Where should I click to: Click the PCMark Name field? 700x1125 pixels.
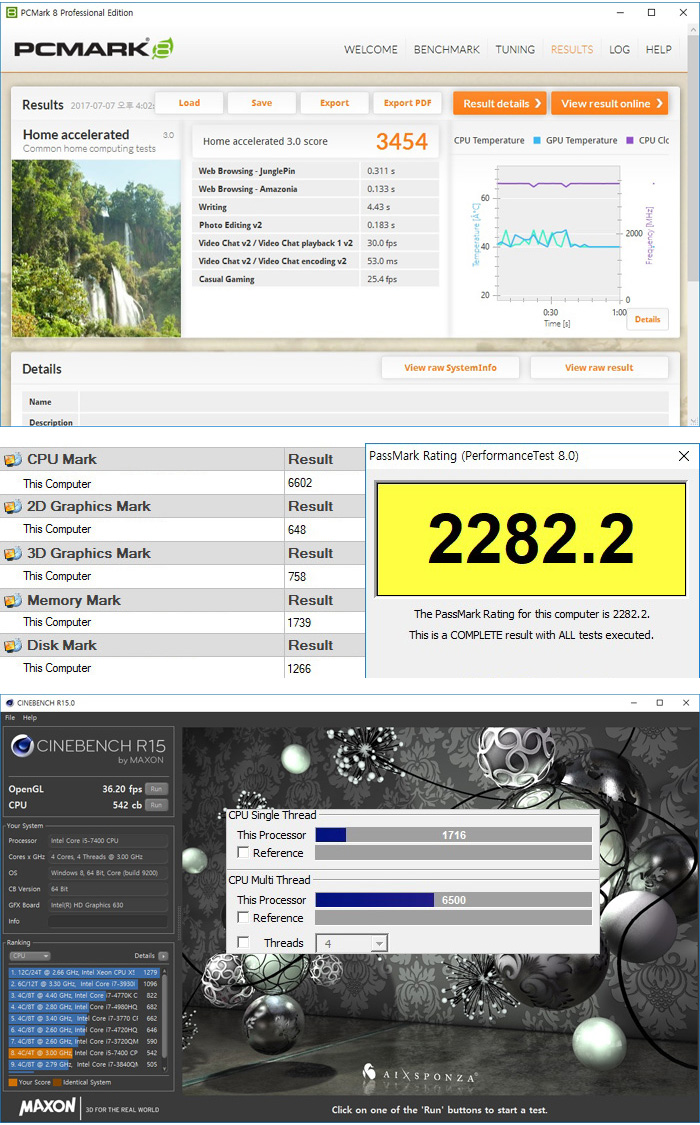374,402
